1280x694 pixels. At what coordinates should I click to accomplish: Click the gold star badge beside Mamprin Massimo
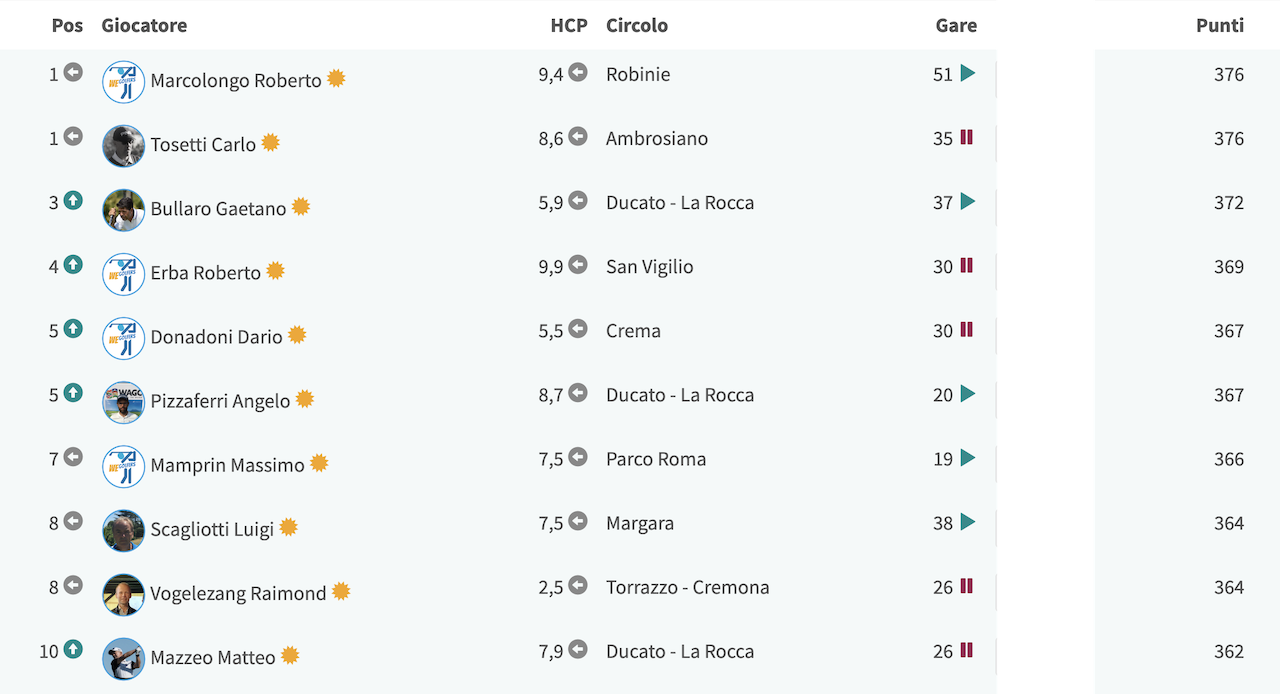(319, 463)
